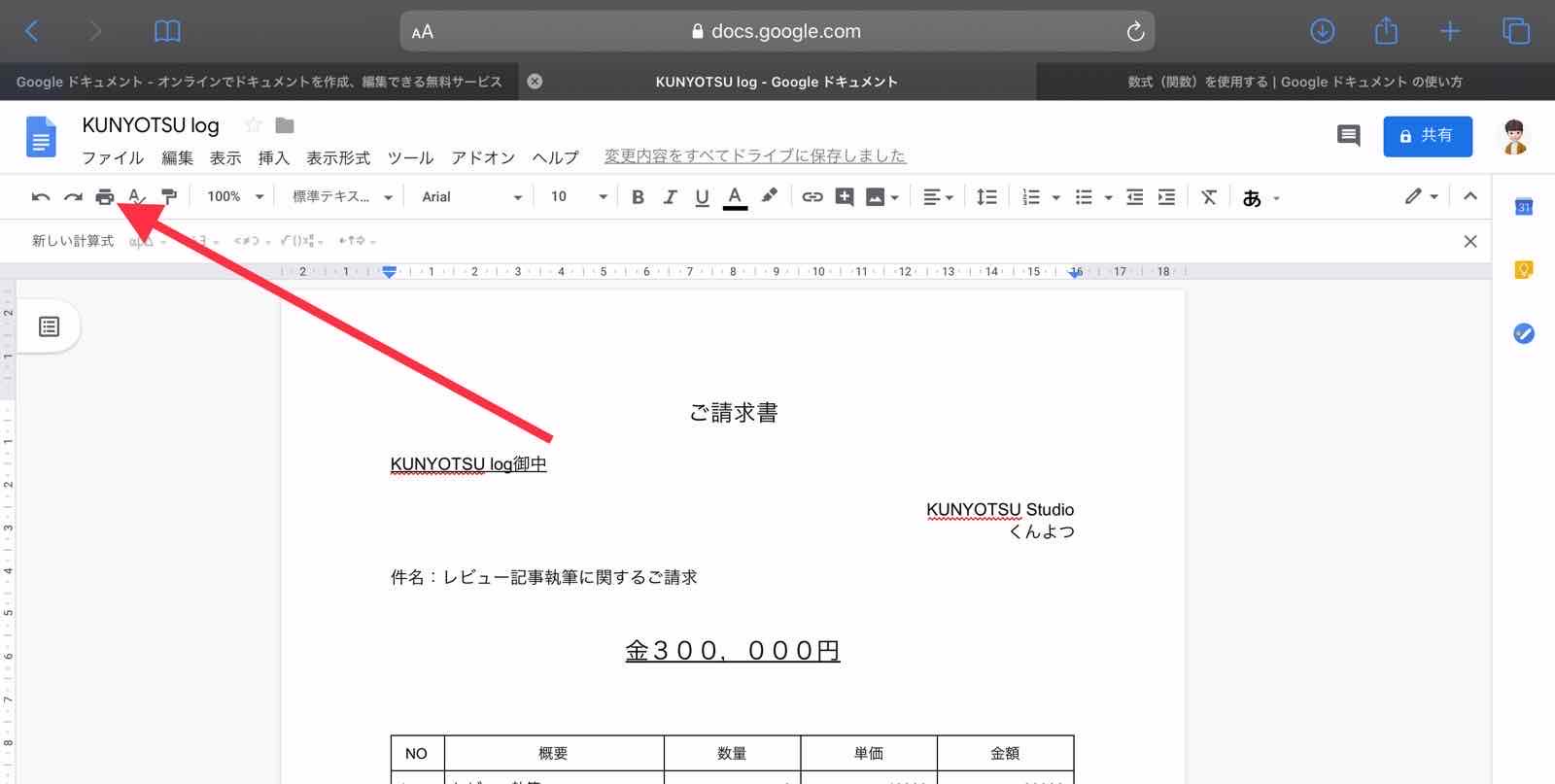Image resolution: width=1555 pixels, height=784 pixels.
Task: Click the Redo arrow icon
Action: (73, 197)
